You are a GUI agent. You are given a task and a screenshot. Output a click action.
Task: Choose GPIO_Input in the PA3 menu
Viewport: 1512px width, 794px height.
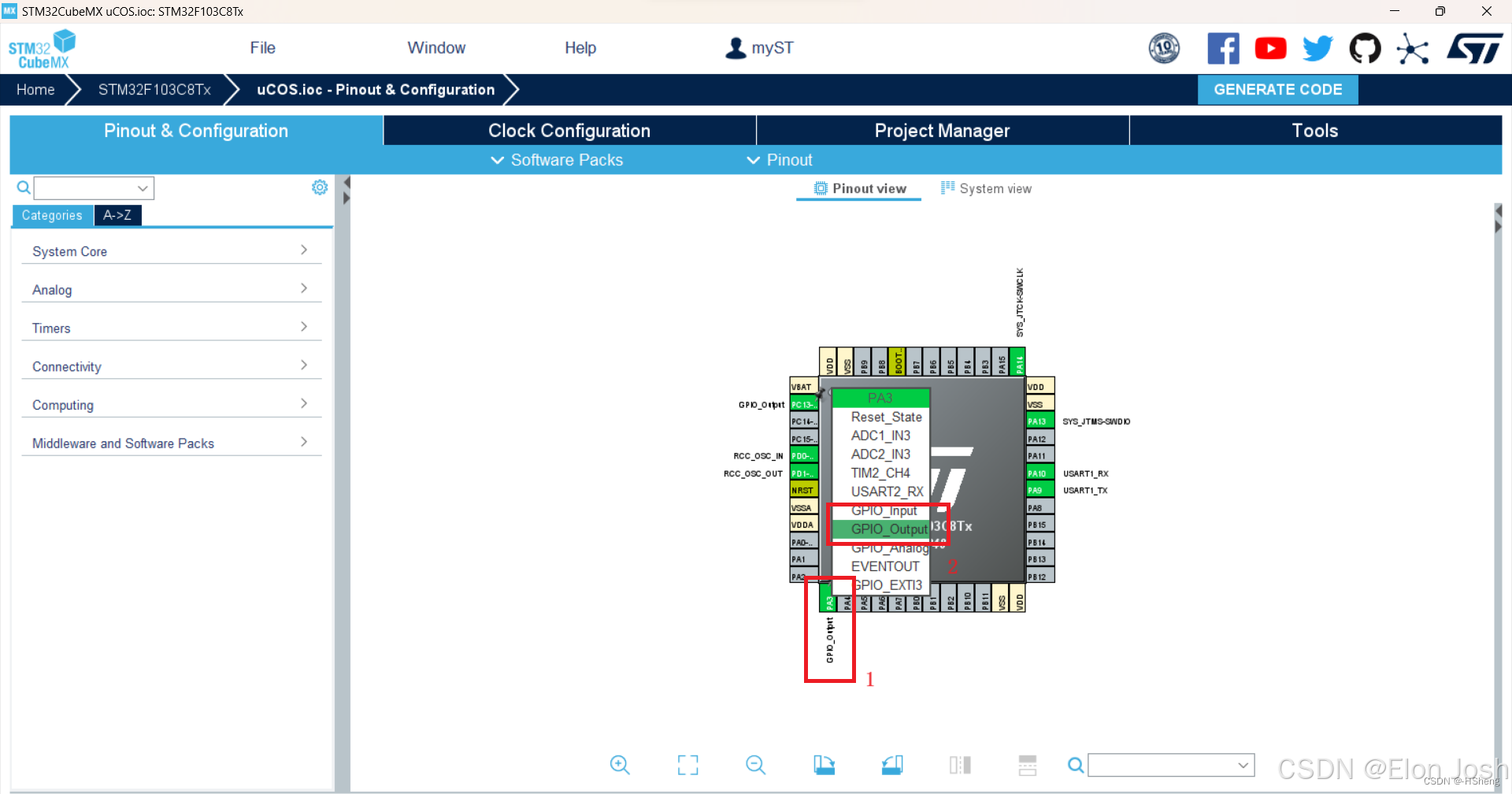click(x=880, y=510)
